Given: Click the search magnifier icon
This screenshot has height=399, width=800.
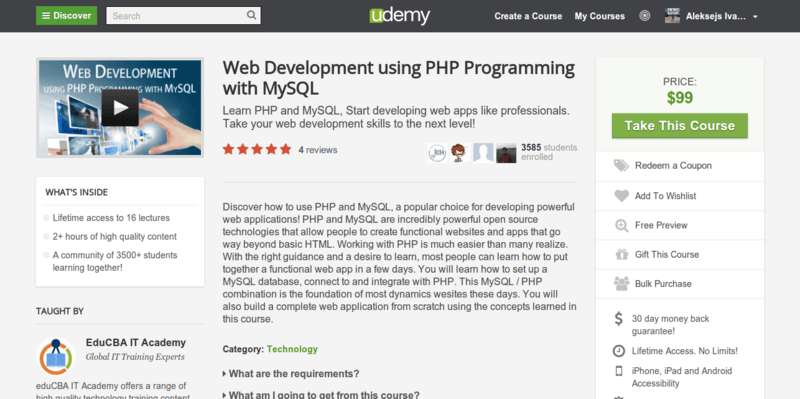Looking at the screenshot, I should point(252,15).
